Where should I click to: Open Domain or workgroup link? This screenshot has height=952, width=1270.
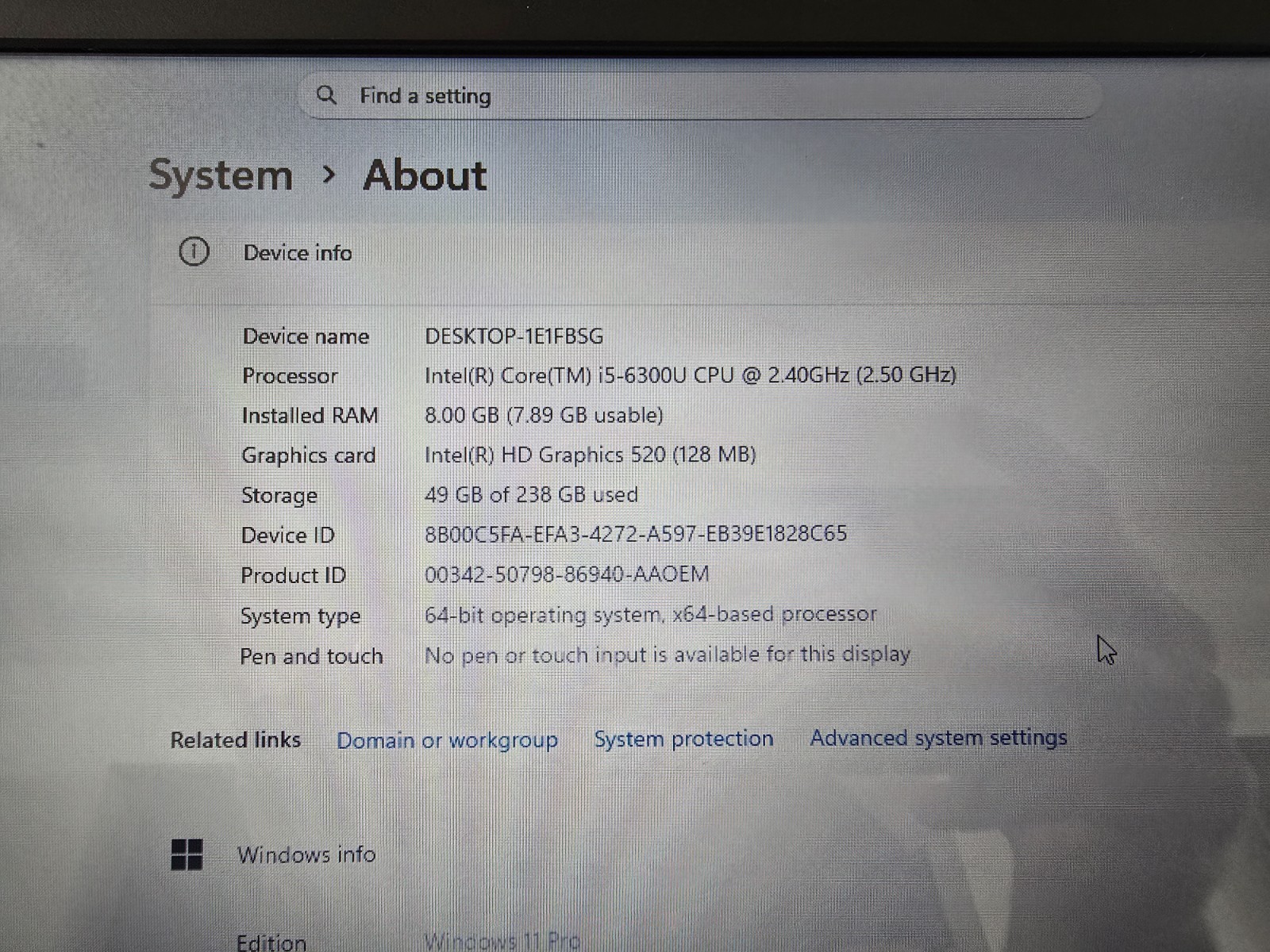point(448,740)
